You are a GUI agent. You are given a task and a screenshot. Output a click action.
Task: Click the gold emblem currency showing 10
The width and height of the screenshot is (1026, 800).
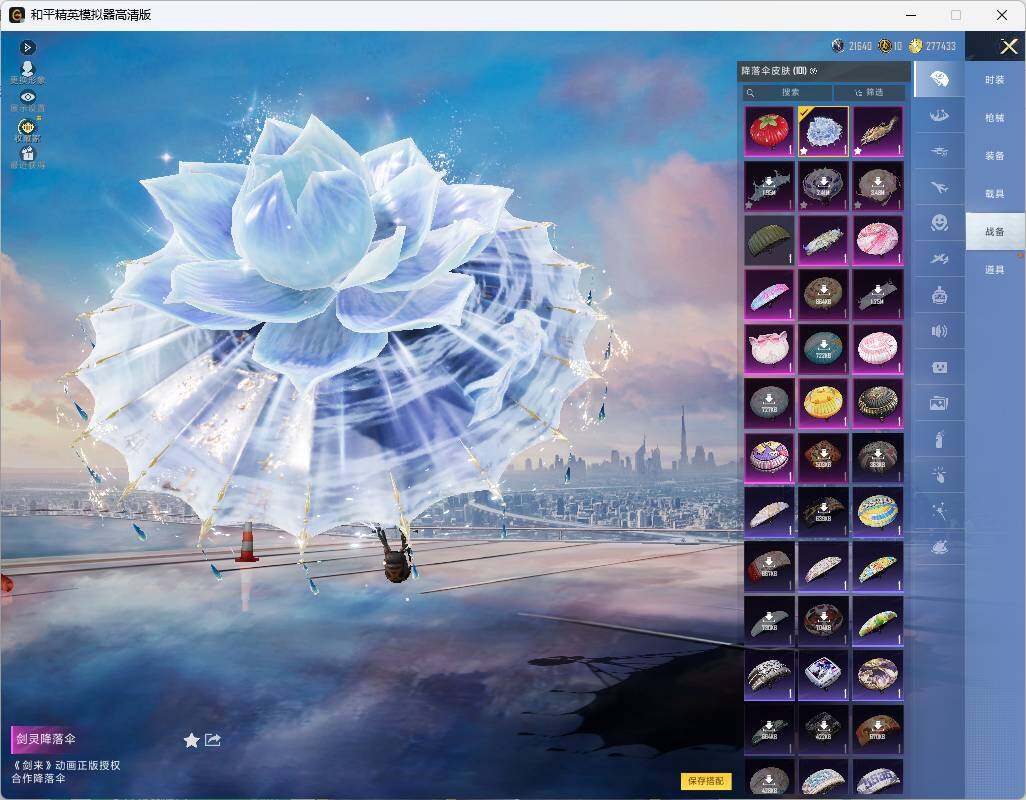pos(885,46)
